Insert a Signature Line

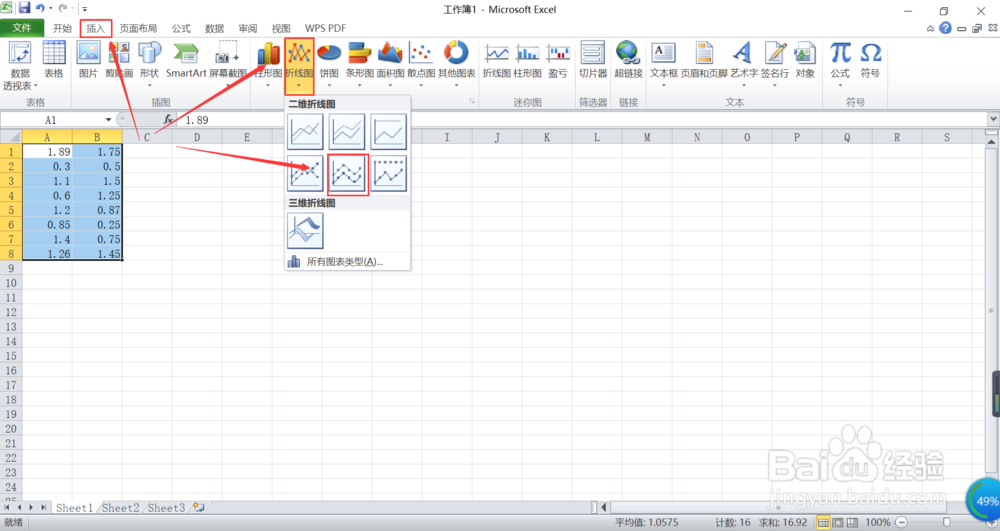[774, 64]
